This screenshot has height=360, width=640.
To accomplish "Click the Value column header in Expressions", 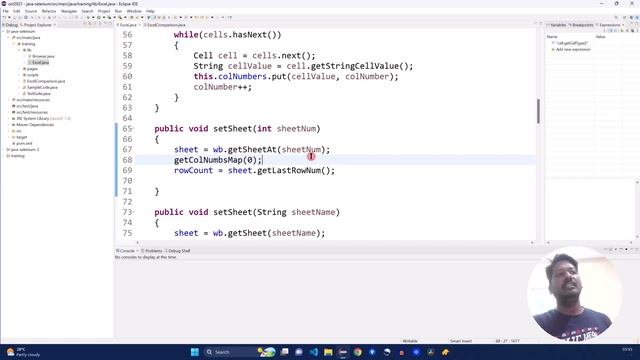I will tap(600, 37).
